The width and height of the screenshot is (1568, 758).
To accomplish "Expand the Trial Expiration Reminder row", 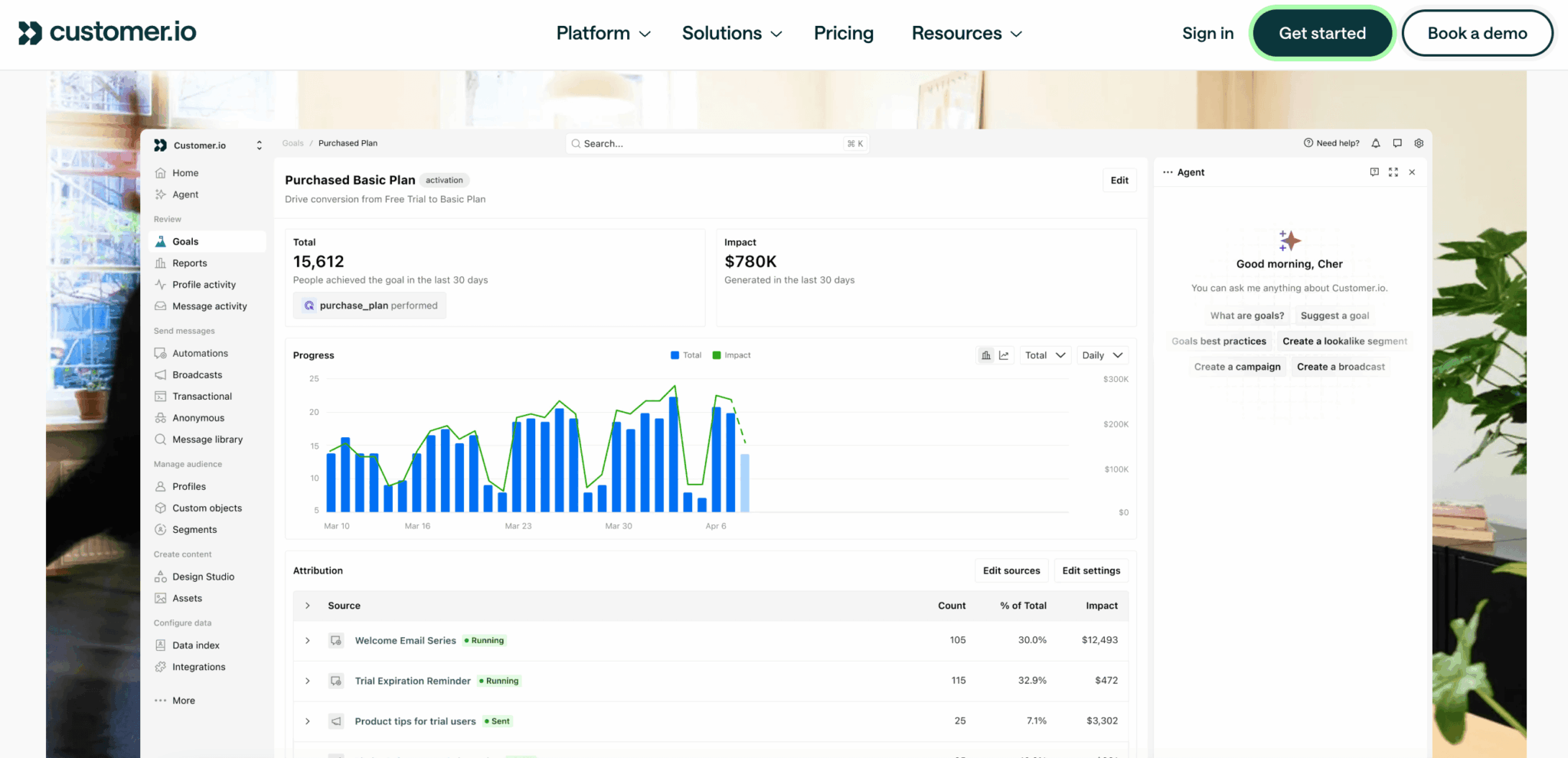I will (308, 681).
